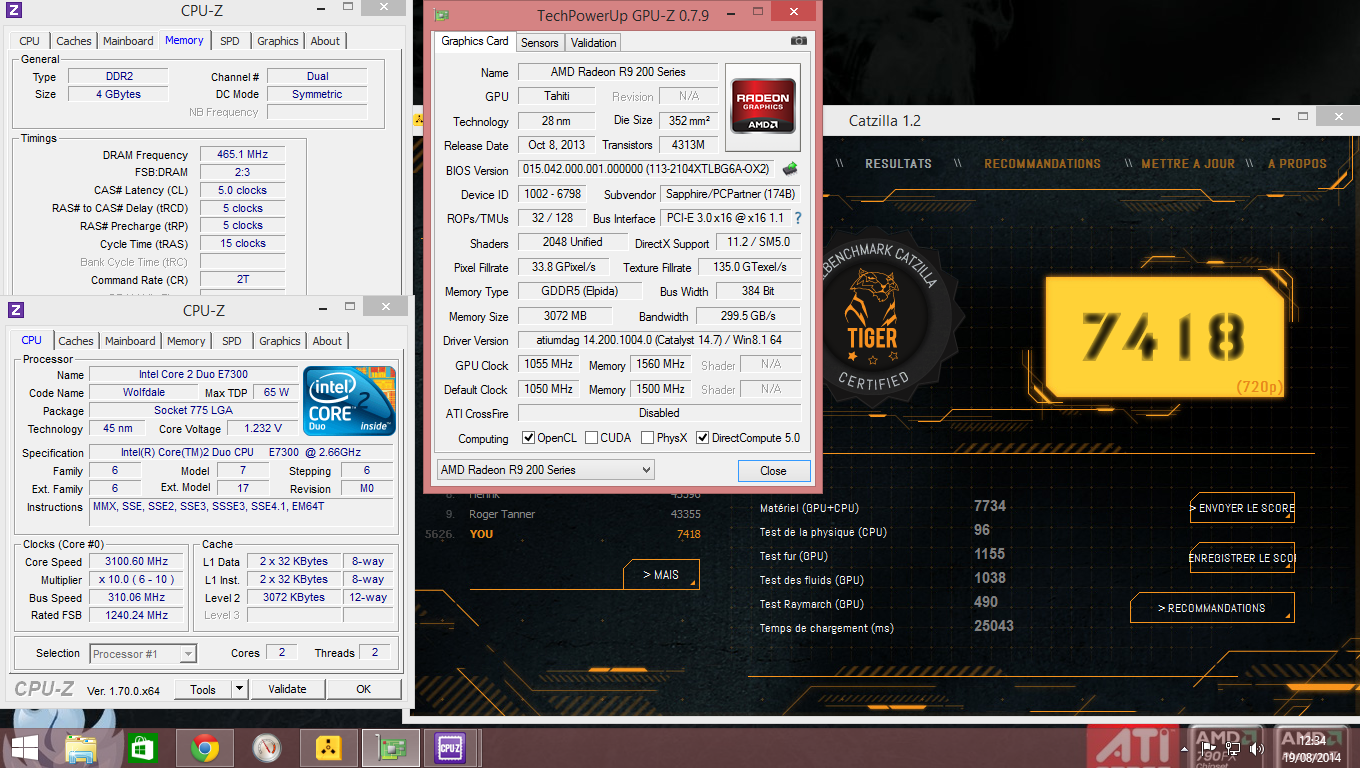
Task: Switch to GPU-Z Sensors tab
Action: 539,42
